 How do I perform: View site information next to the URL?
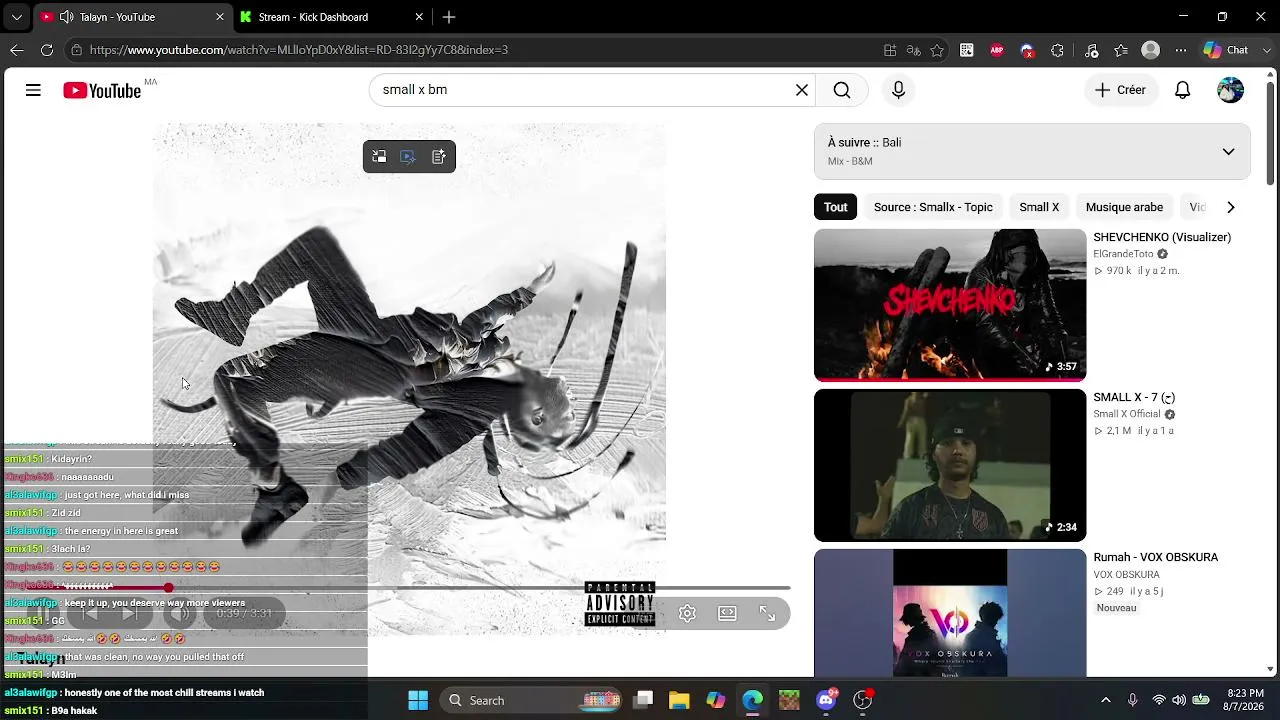pyautogui.click(x=76, y=50)
